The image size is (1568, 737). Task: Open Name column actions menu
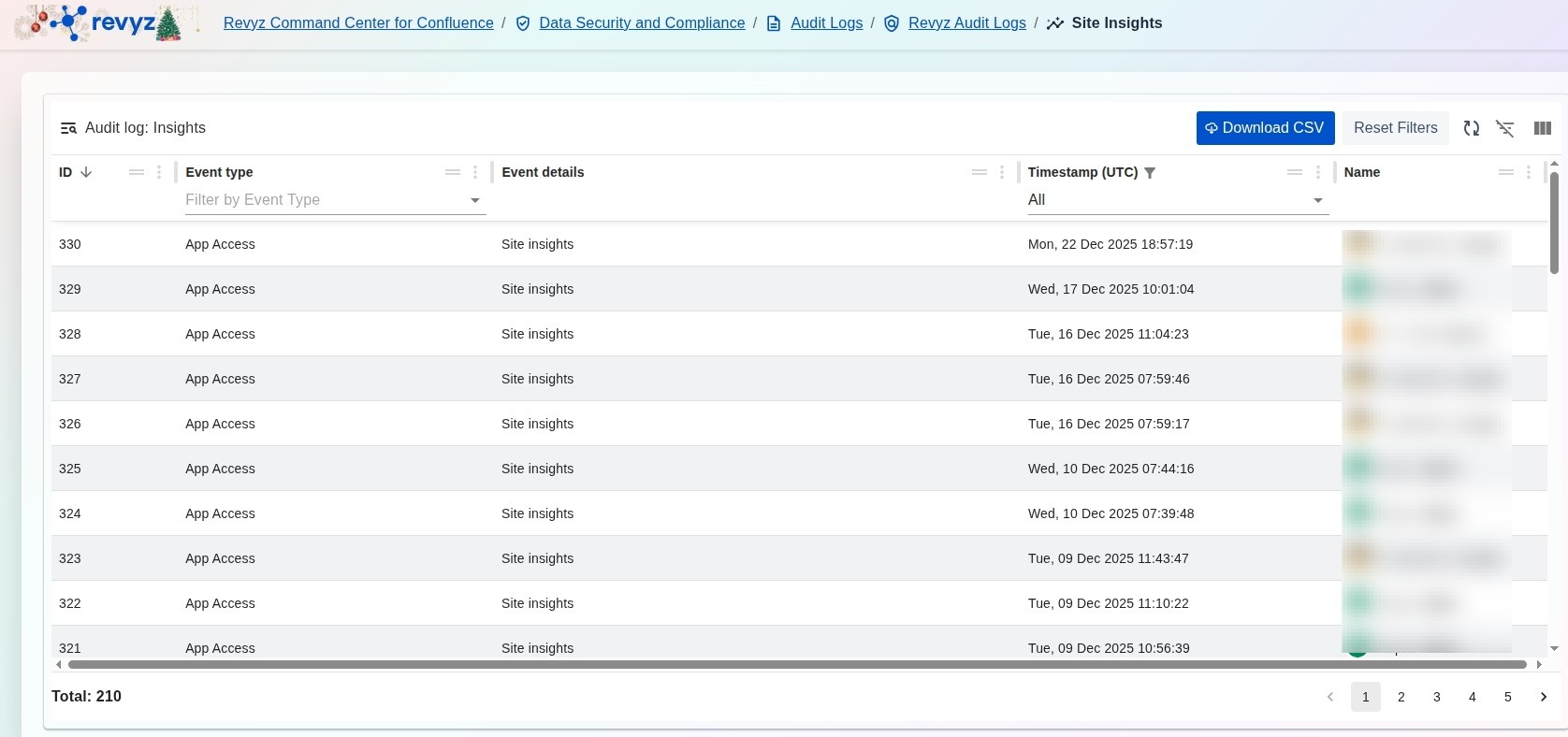click(x=1528, y=172)
